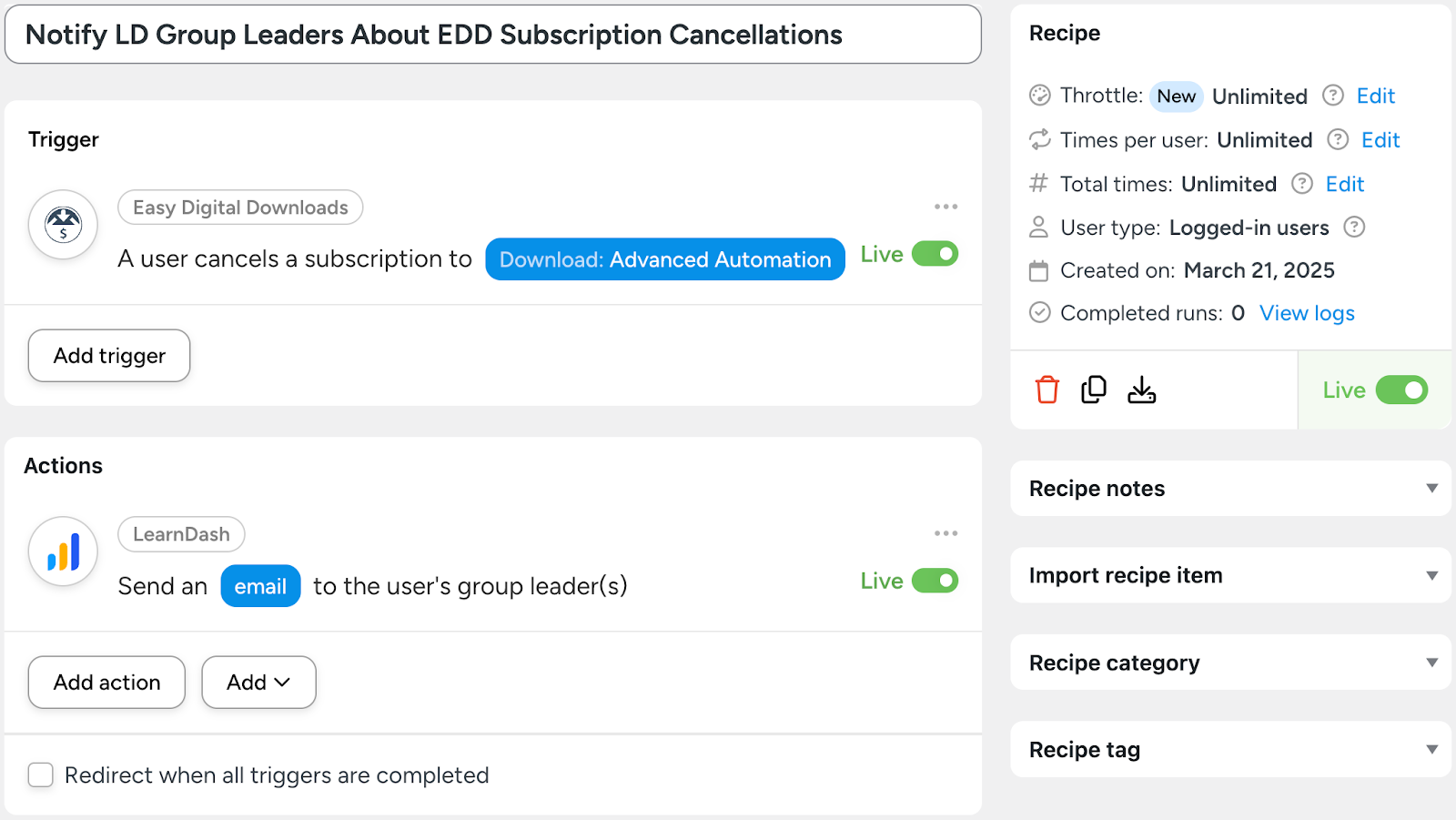Click the red trash delete recipe icon
Image resolution: width=1456 pixels, height=820 pixels.
coord(1046,390)
